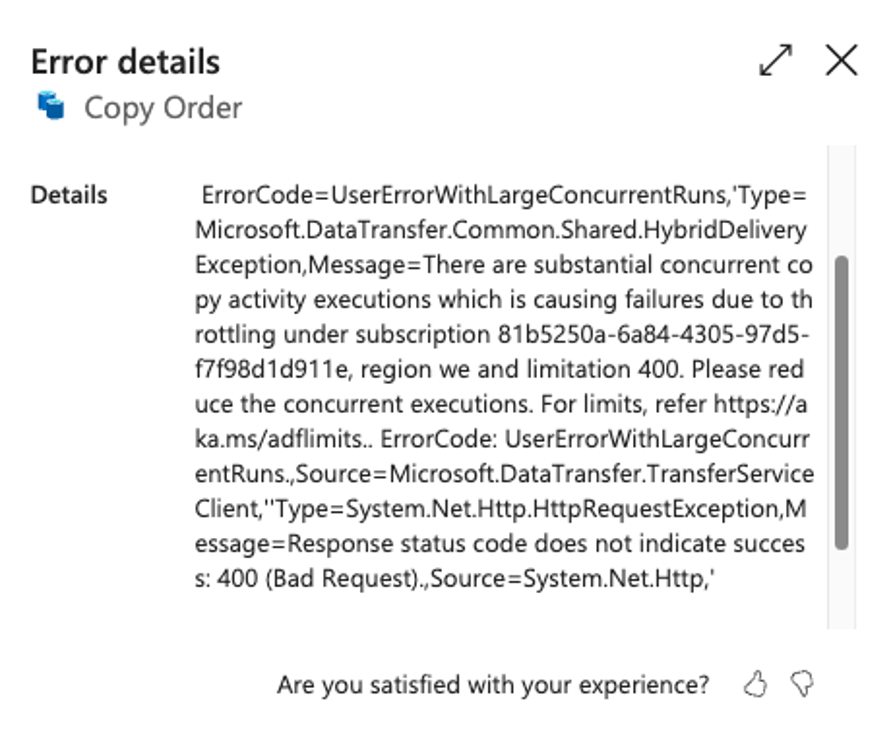Click "Are you satisfied with your experience?" text
This screenshot has height=734, width=894.
coord(493,685)
